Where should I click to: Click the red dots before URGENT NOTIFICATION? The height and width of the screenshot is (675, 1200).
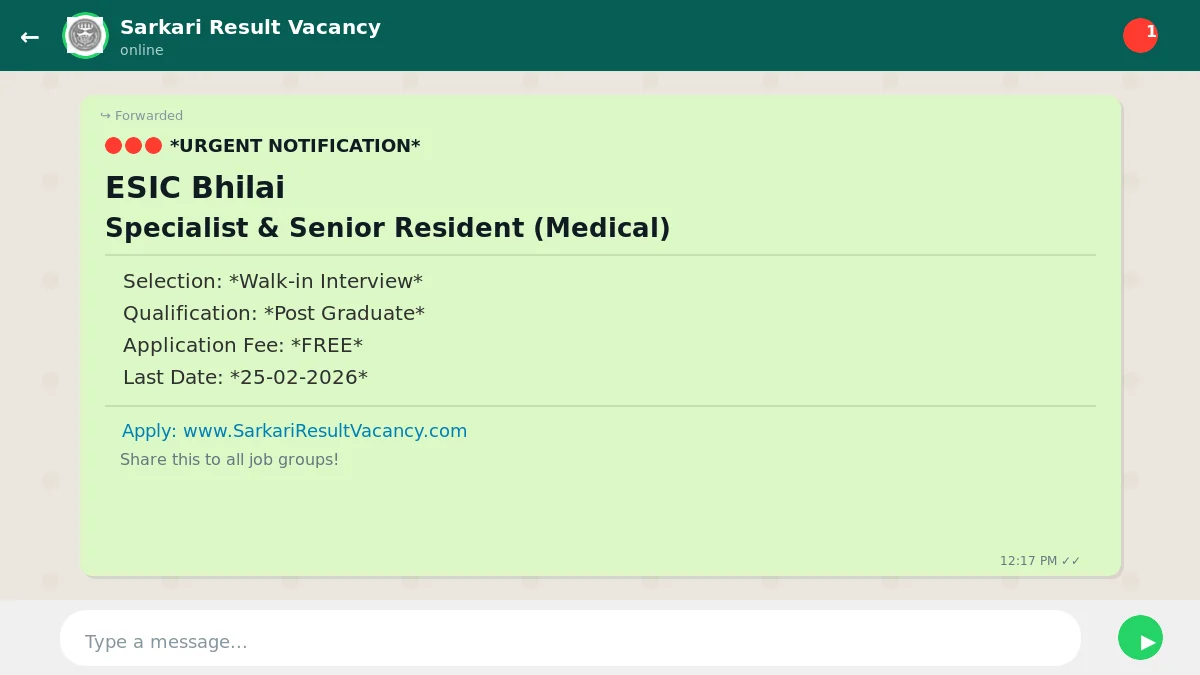(x=133, y=146)
